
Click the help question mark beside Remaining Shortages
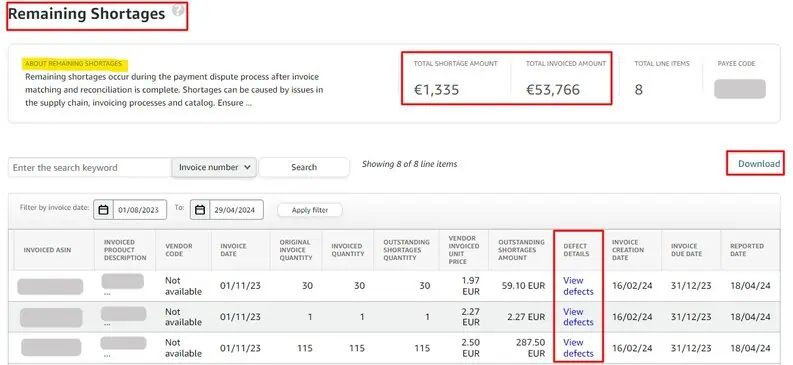coord(178,10)
